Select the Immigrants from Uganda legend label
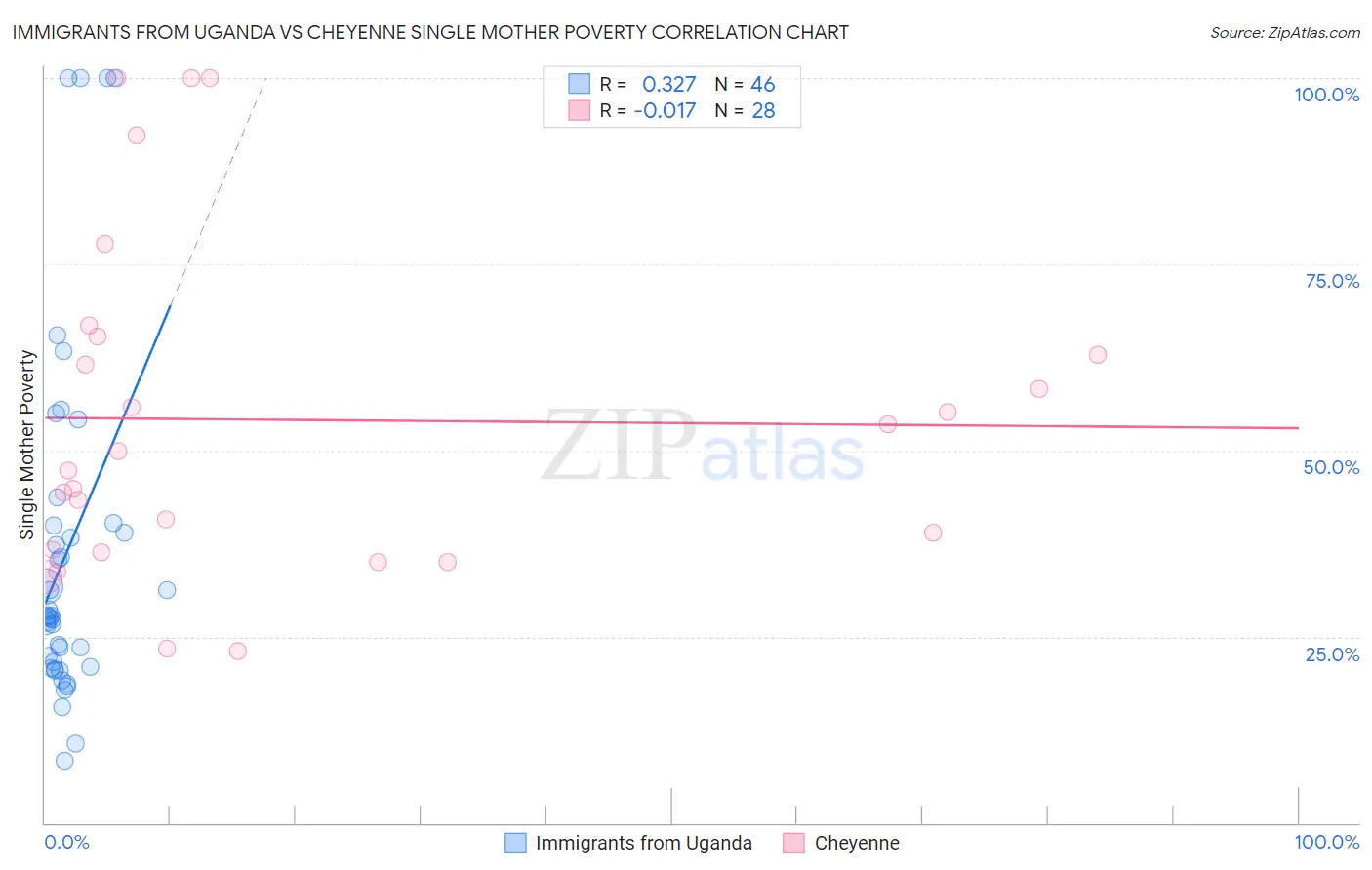The width and height of the screenshot is (1372, 870). point(643,843)
